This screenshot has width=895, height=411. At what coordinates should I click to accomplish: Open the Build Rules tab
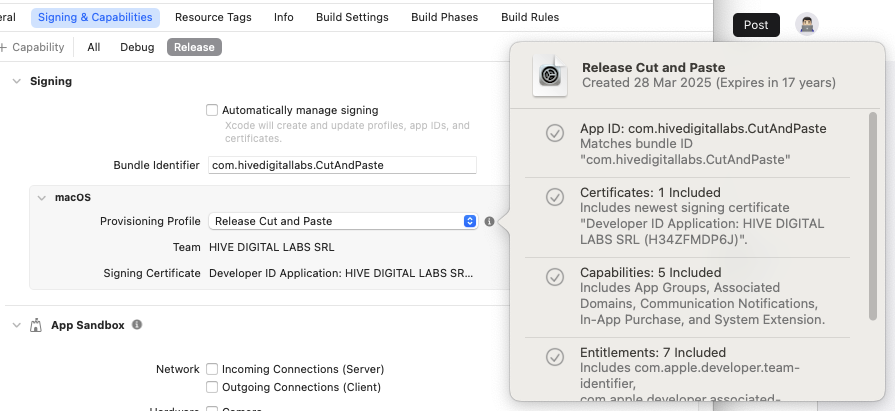pos(530,18)
